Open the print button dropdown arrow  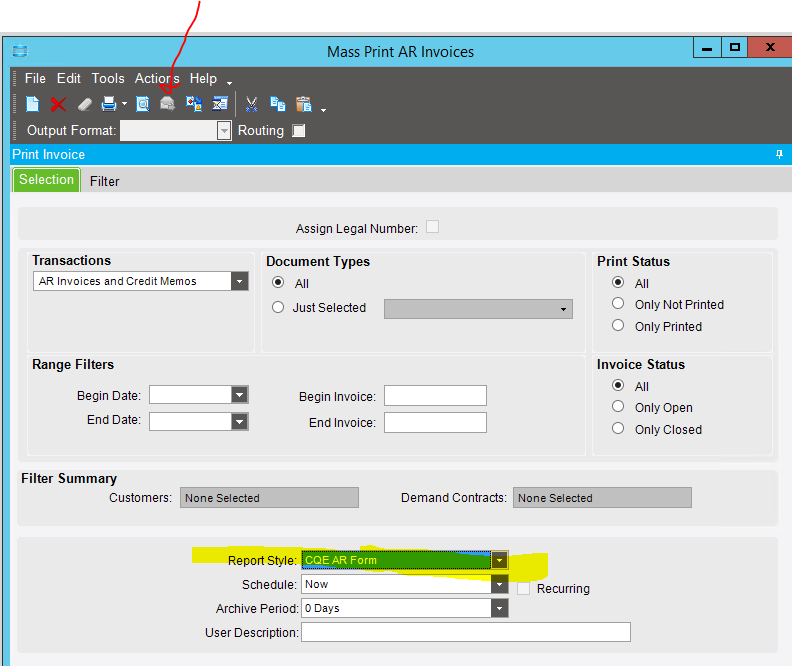click(x=124, y=105)
